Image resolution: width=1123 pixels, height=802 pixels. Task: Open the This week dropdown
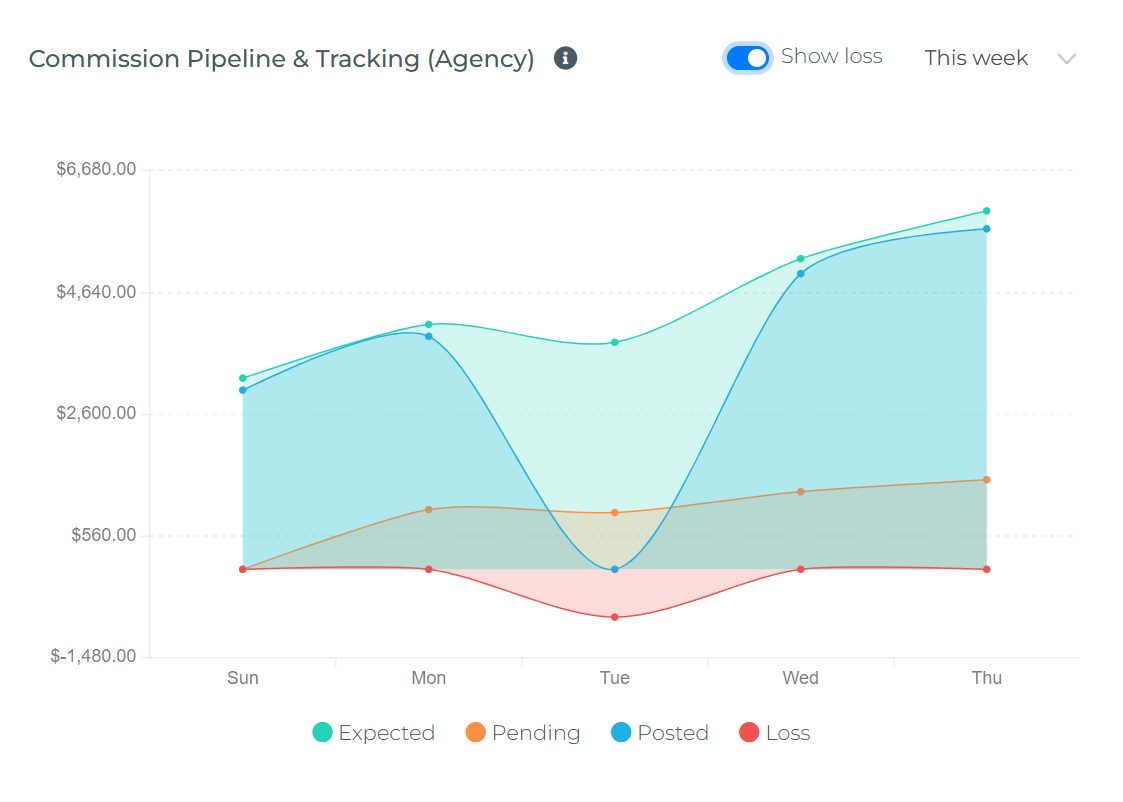pyautogui.click(x=976, y=58)
